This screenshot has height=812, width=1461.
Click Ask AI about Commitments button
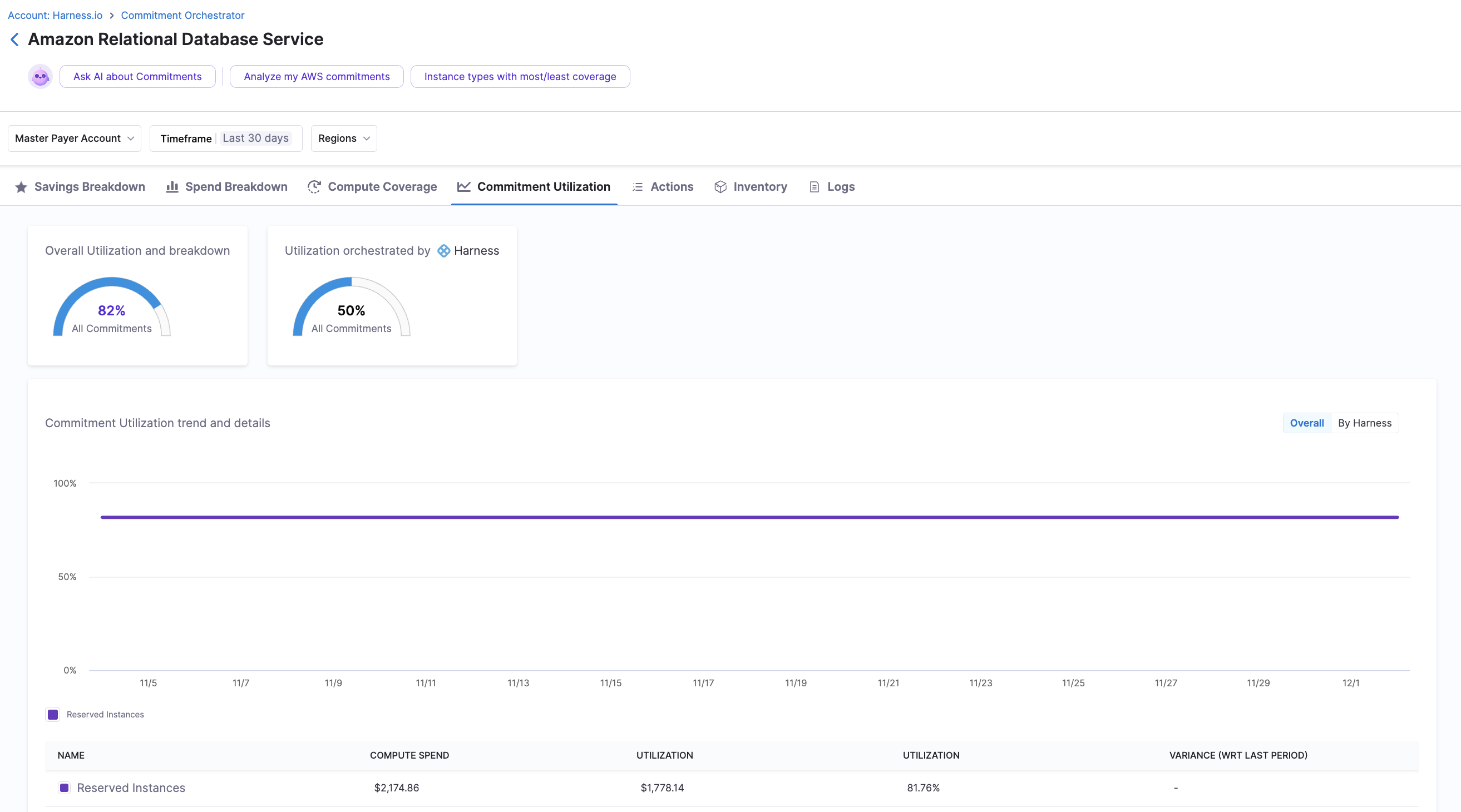click(x=137, y=77)
